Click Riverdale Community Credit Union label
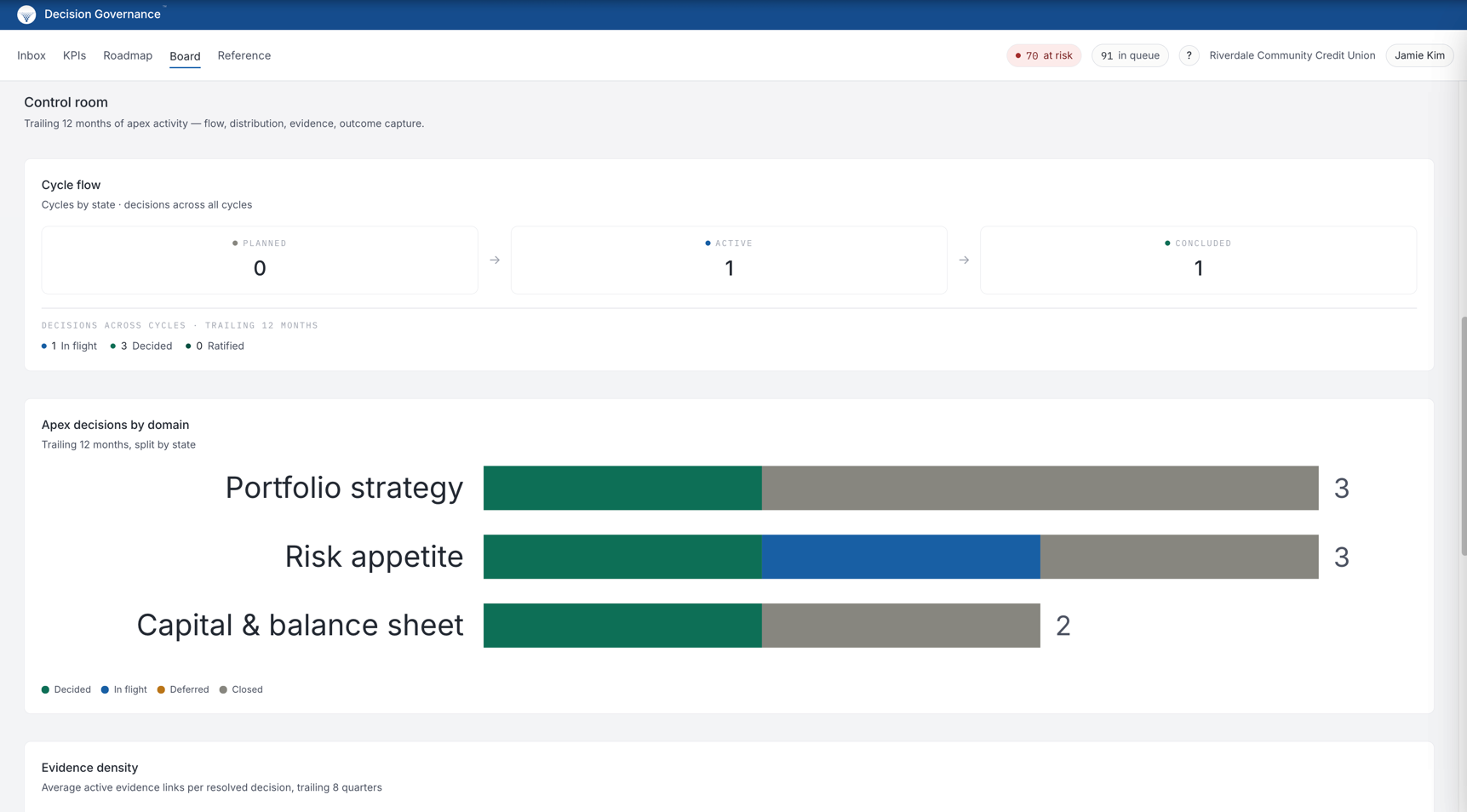The width and height of the screenshot is (1467, 812). click(1292, 55)
